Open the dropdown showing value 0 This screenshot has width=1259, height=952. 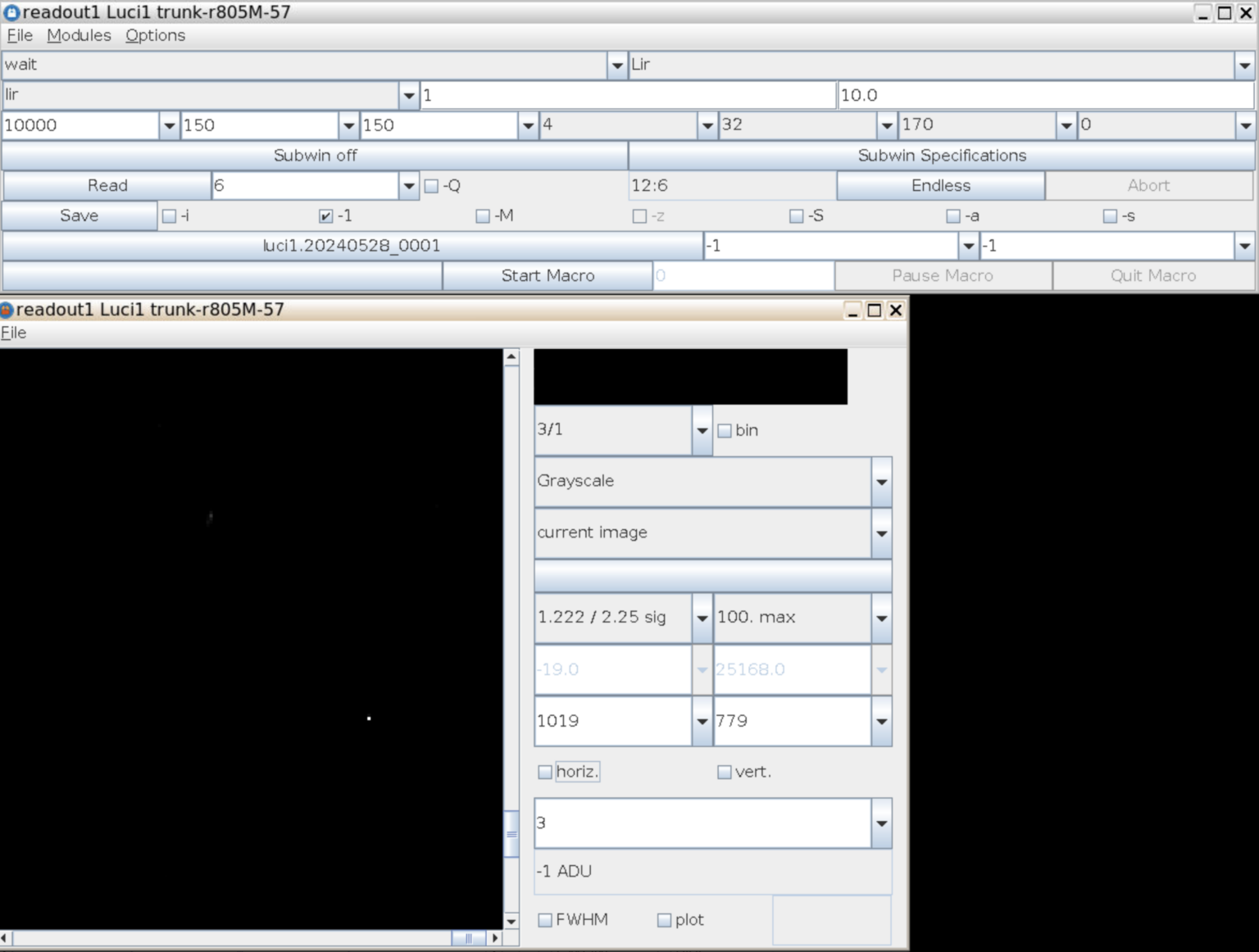tap(1245, 125)
